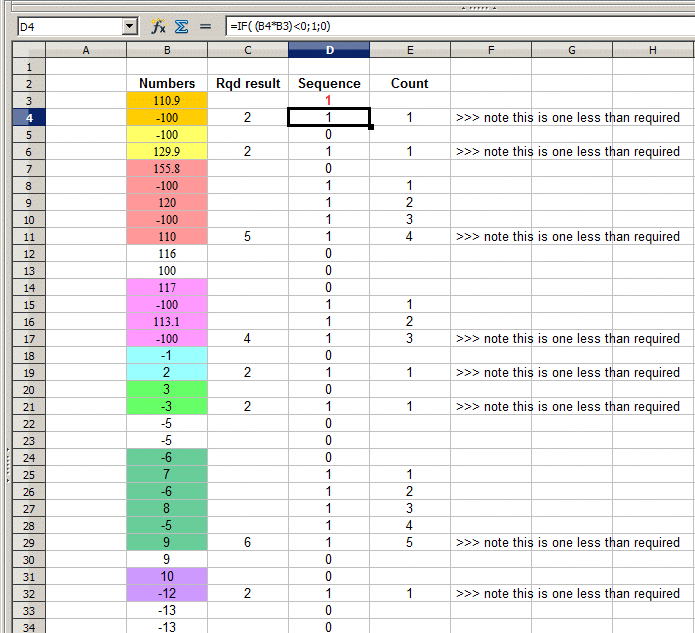Click the Function equals sign icon
Screen dimensions: 695x633
pyautogui.click(x=206, y=27)
